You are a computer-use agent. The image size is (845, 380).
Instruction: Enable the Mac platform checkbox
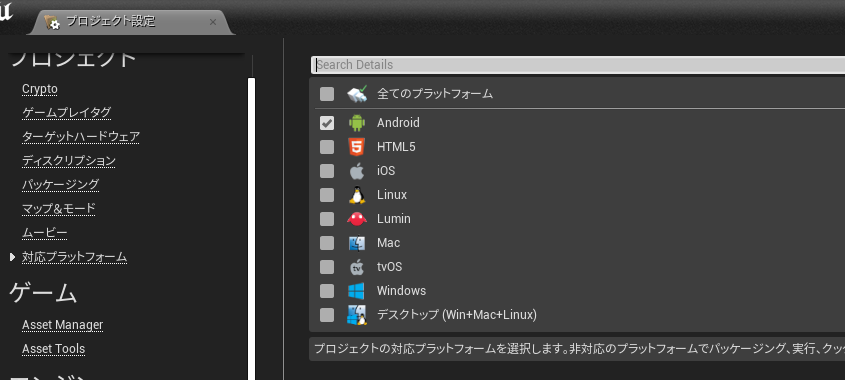tap(327, 243)
